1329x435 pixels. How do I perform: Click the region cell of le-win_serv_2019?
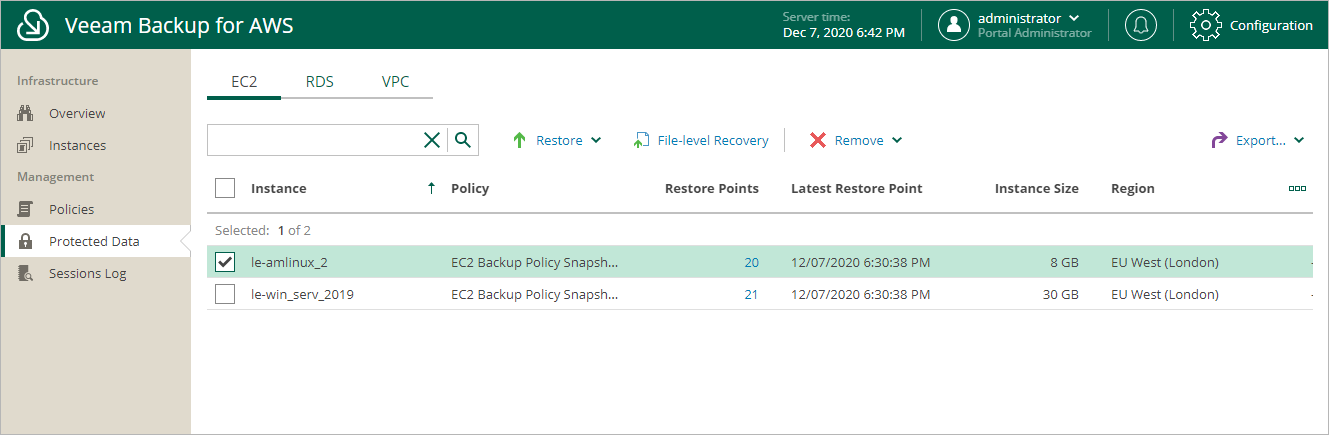pos(1165,295)
